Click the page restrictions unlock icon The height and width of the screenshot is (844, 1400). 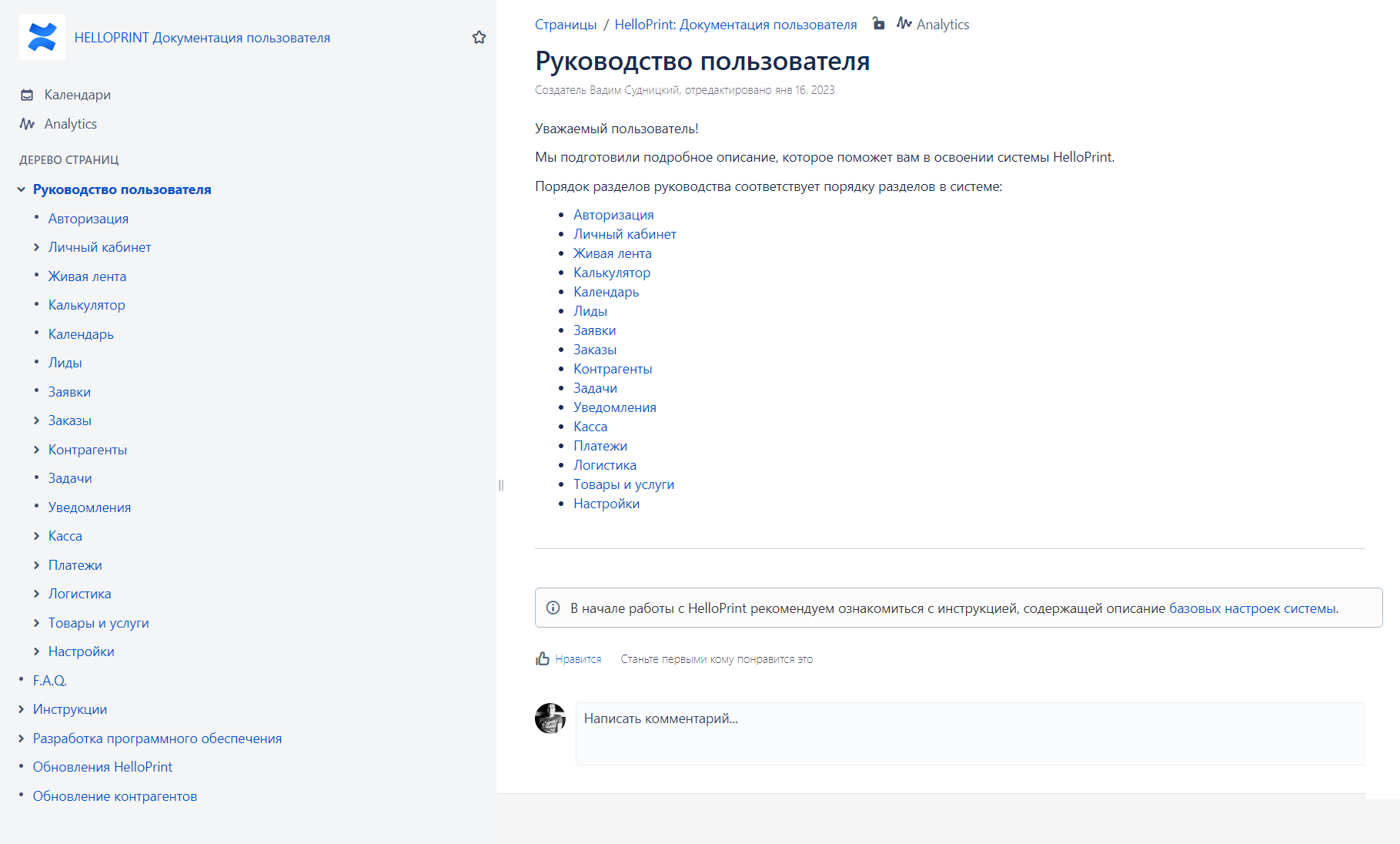[878, 24]
